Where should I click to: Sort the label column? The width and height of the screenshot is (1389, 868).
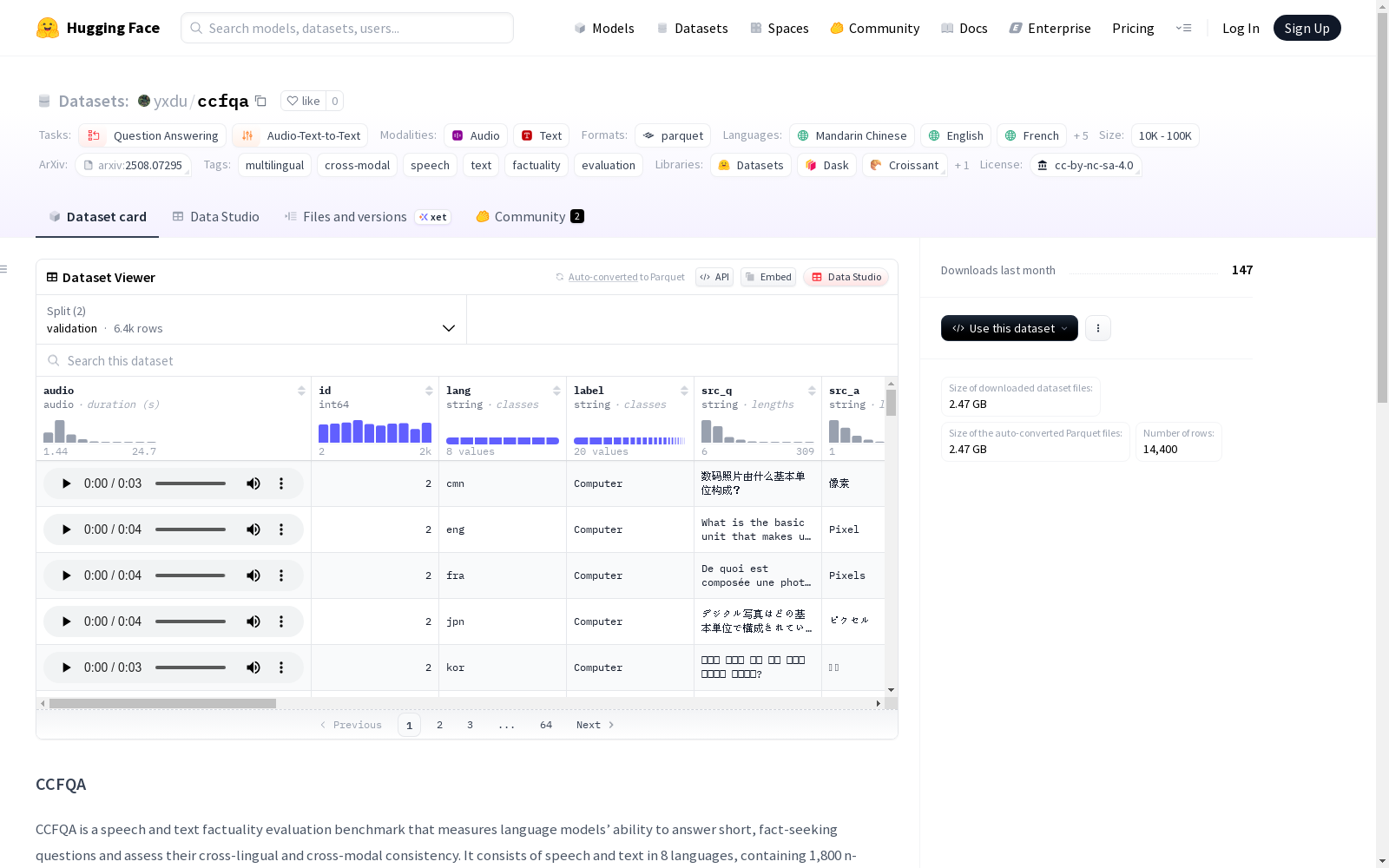tap(684, 391)
